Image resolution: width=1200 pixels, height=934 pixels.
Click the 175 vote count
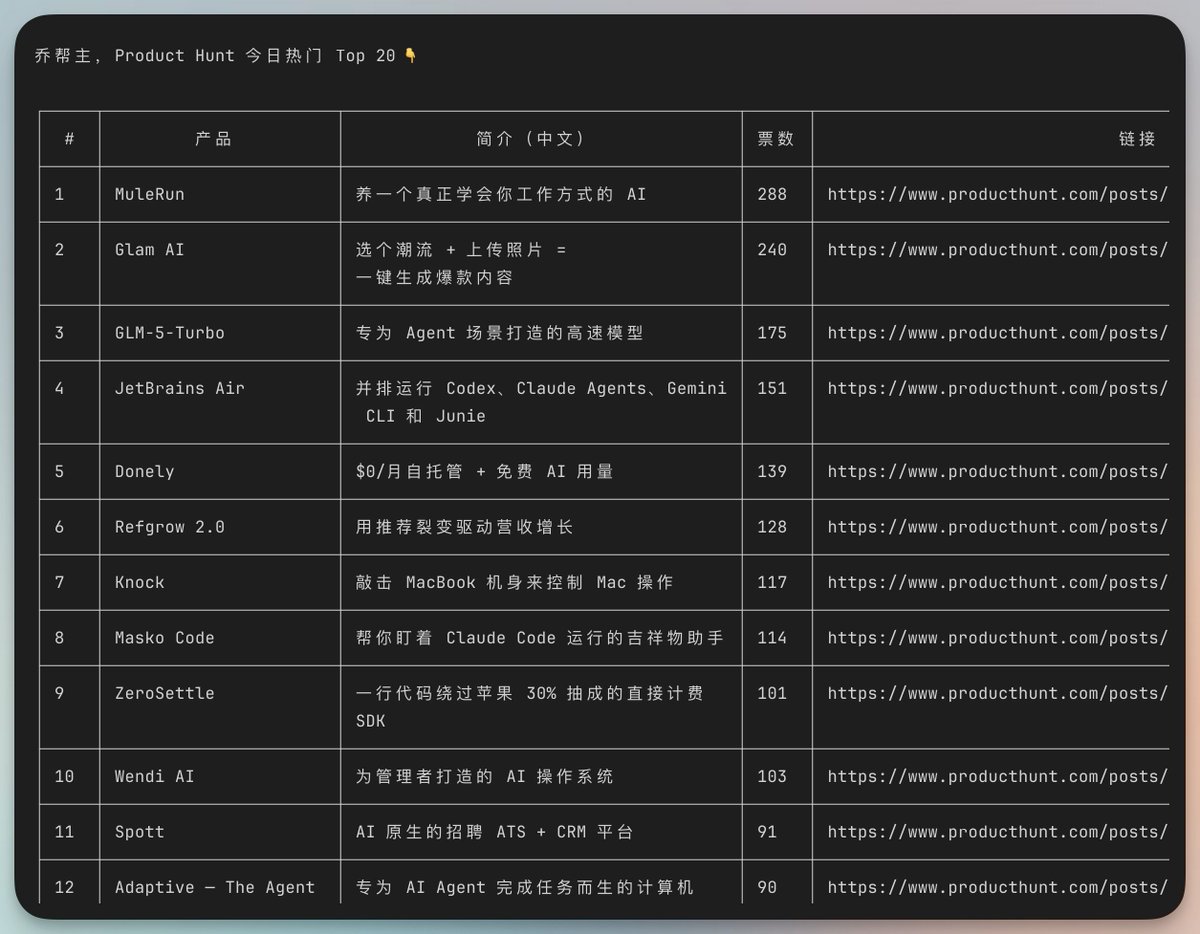772,333
